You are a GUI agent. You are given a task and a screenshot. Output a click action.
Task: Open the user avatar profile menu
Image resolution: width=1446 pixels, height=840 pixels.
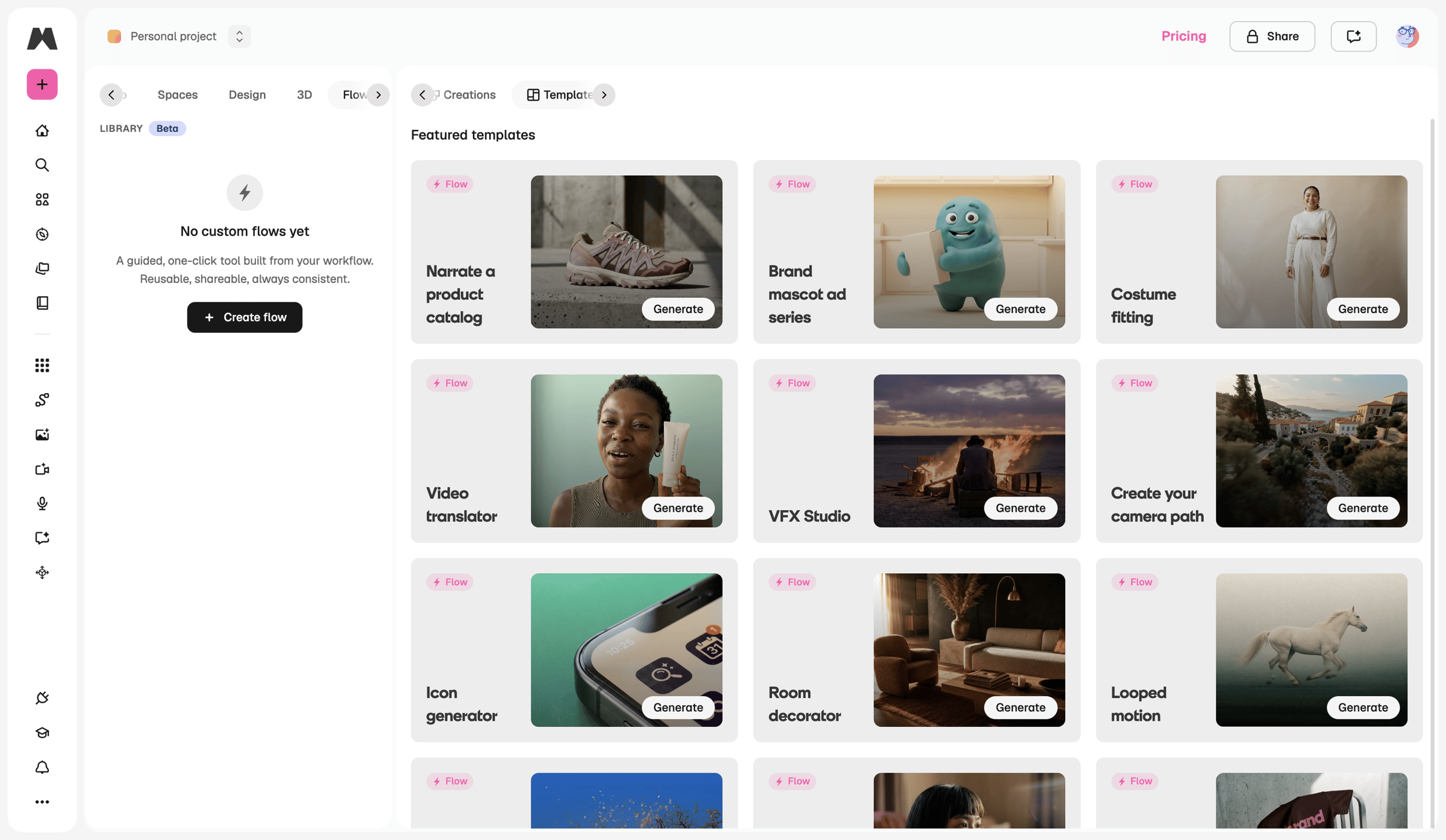click(x=1407, y=36)
